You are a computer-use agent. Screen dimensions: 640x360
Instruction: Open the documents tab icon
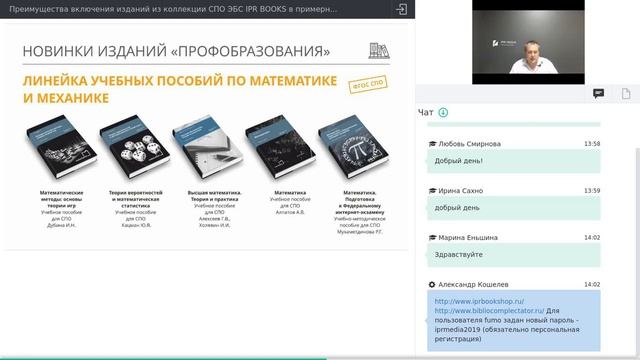point(626,94)
